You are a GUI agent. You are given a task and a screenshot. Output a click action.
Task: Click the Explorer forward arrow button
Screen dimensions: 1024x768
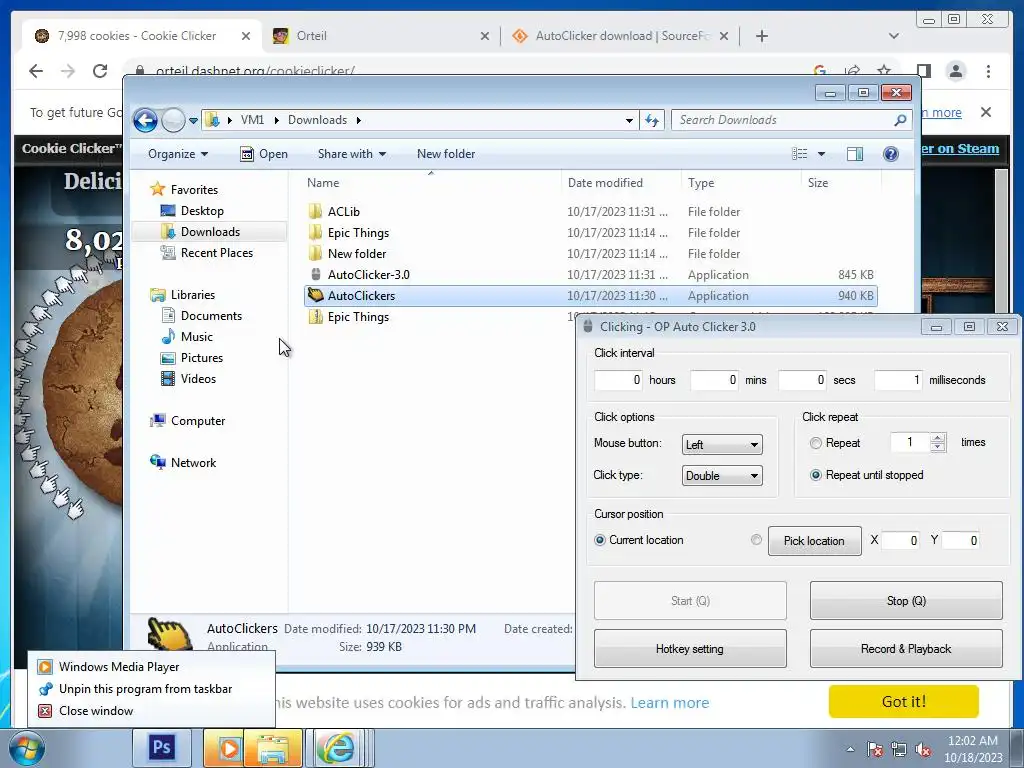coord(173,120)
